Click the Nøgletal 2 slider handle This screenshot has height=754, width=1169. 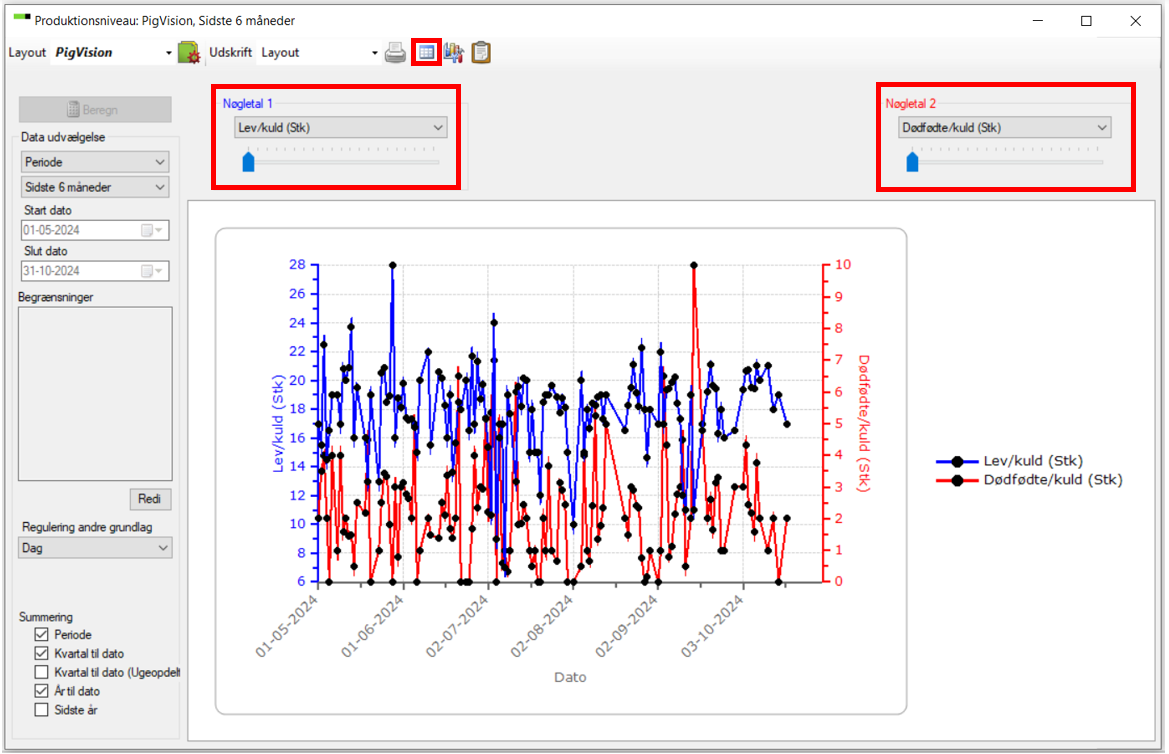click(913, 161)
